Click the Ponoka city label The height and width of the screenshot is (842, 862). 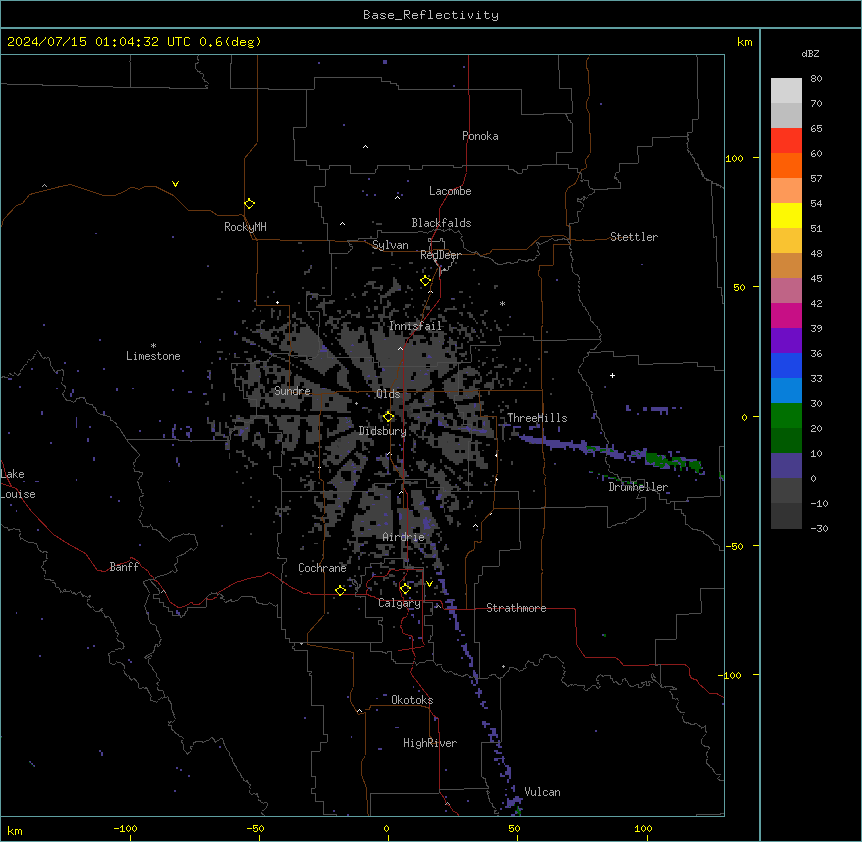(480, 136)
